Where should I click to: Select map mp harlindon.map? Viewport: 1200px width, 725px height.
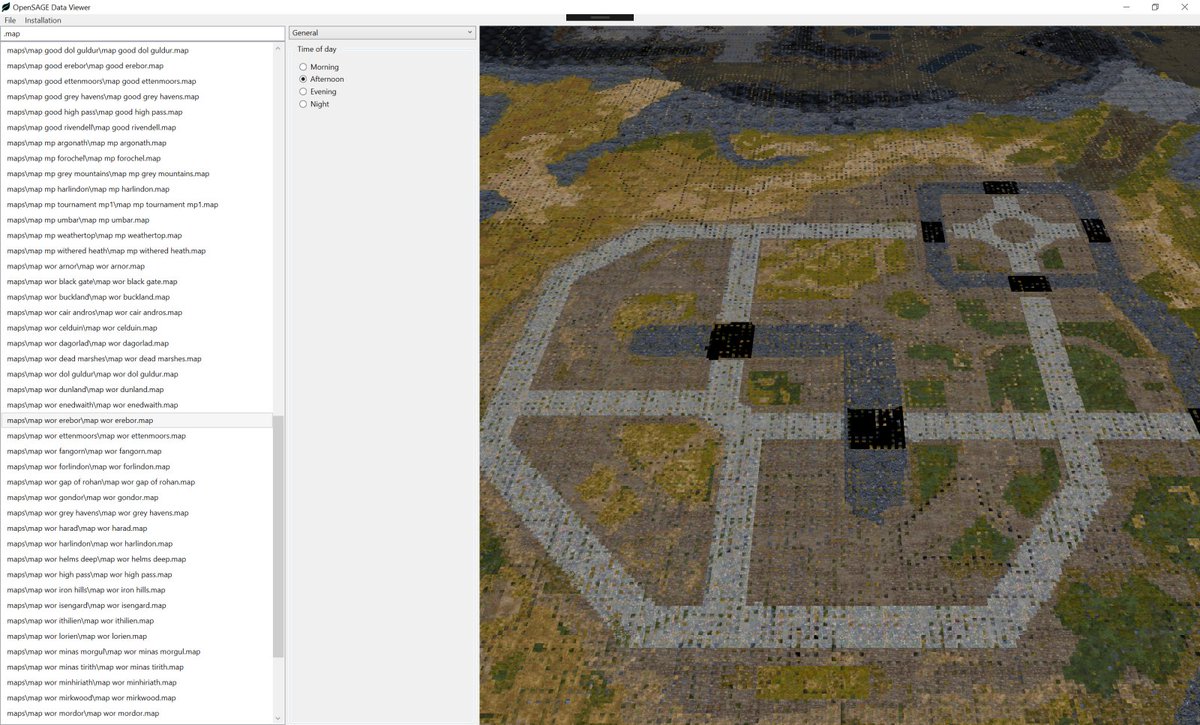tap(137, 189)
